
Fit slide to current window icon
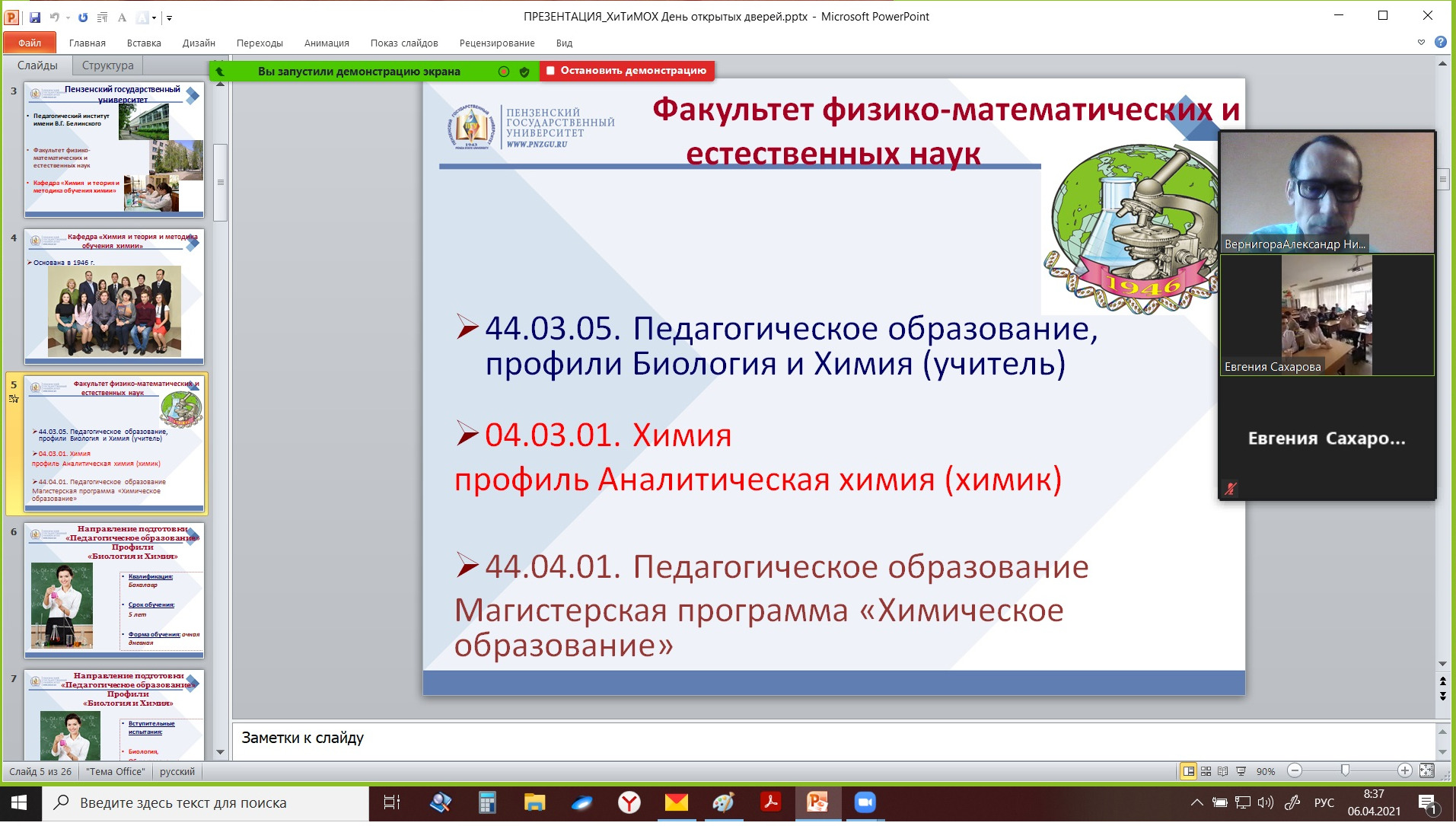[x=1427, y=771]
